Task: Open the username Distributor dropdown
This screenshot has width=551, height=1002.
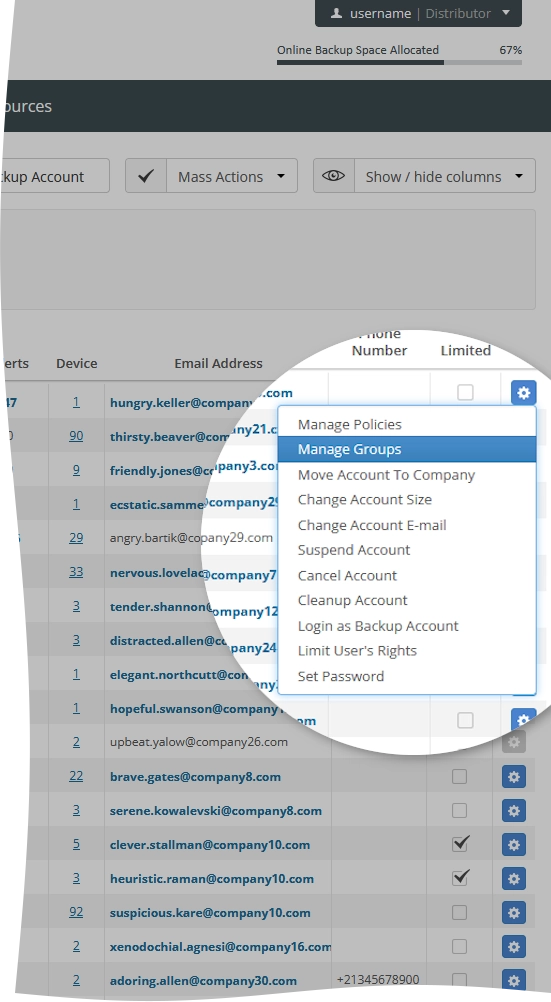Action: (x=418, y=13)
